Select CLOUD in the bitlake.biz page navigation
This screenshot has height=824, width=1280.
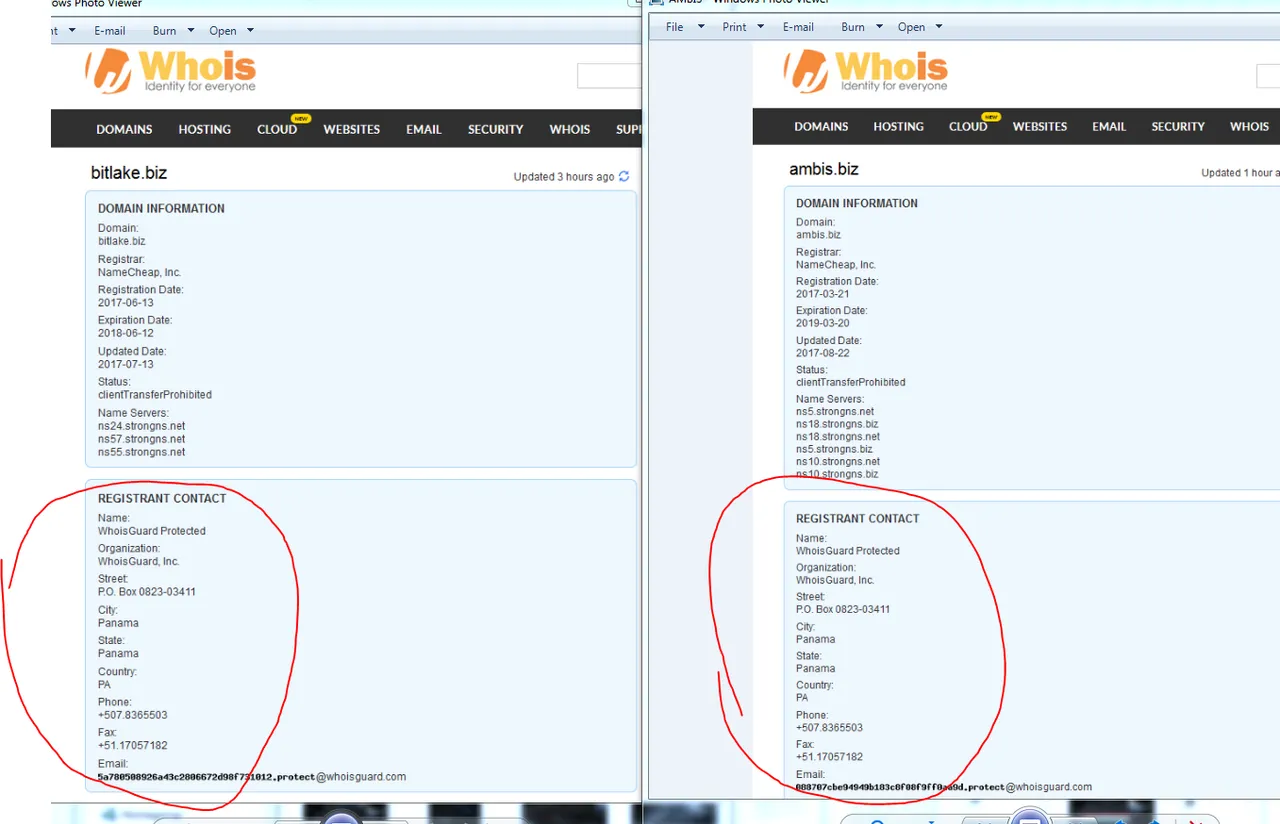click(x=277, y=129)
